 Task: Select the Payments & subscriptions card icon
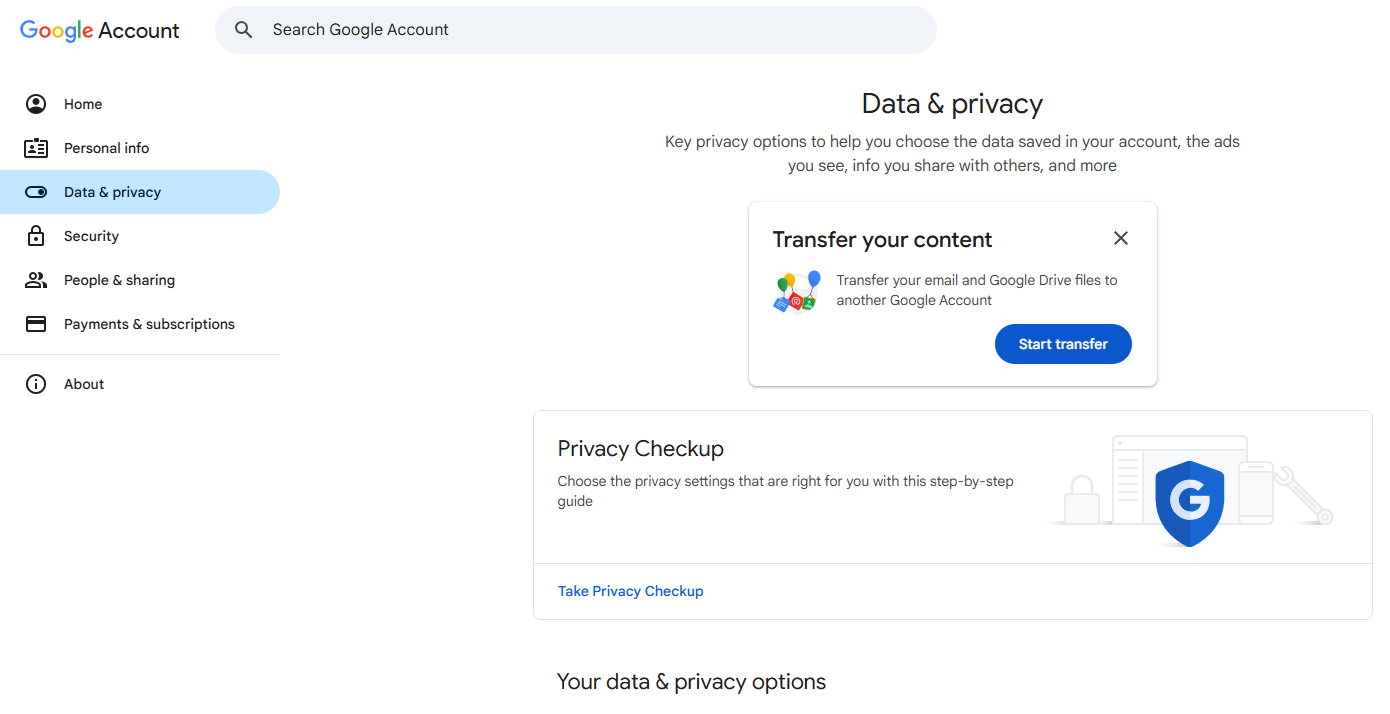click(x=36, y=323)
